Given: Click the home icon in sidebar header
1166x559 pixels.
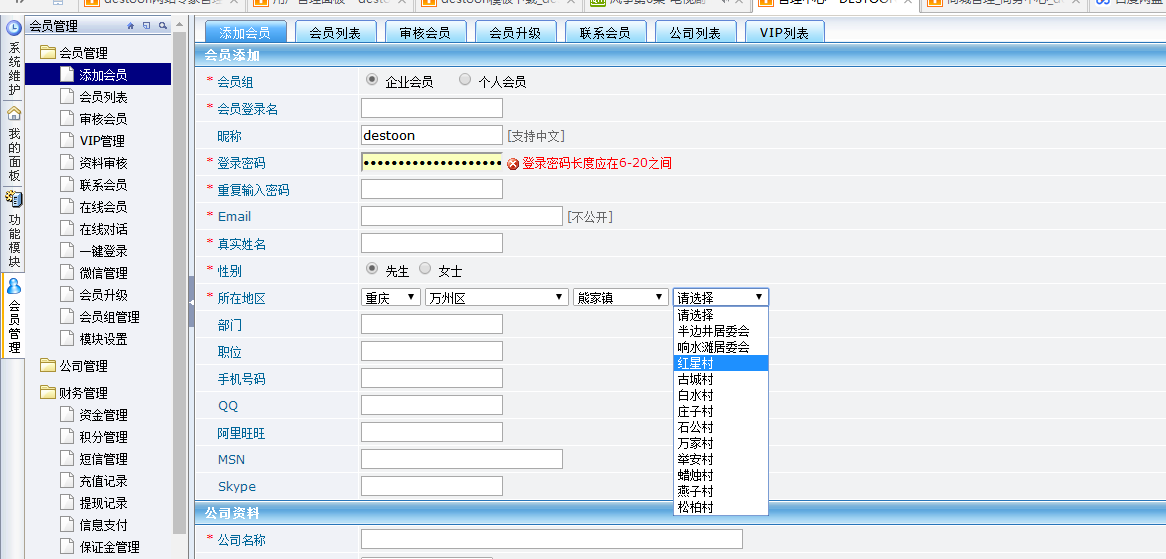Looking at the screenshot, I should point(131,26).
